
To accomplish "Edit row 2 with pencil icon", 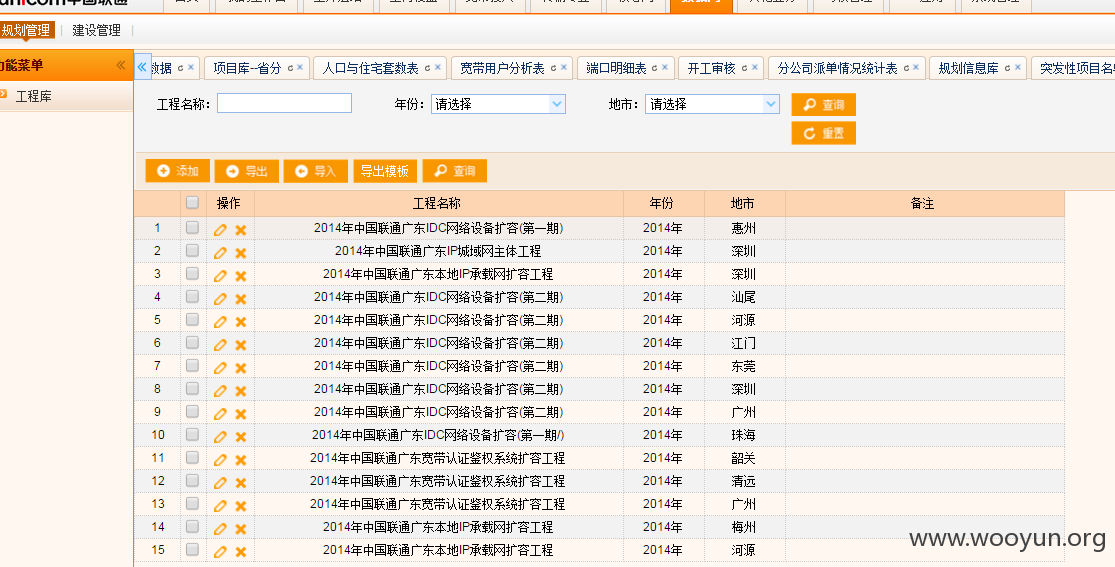I will pyautogui.click(x=220, y=253).
